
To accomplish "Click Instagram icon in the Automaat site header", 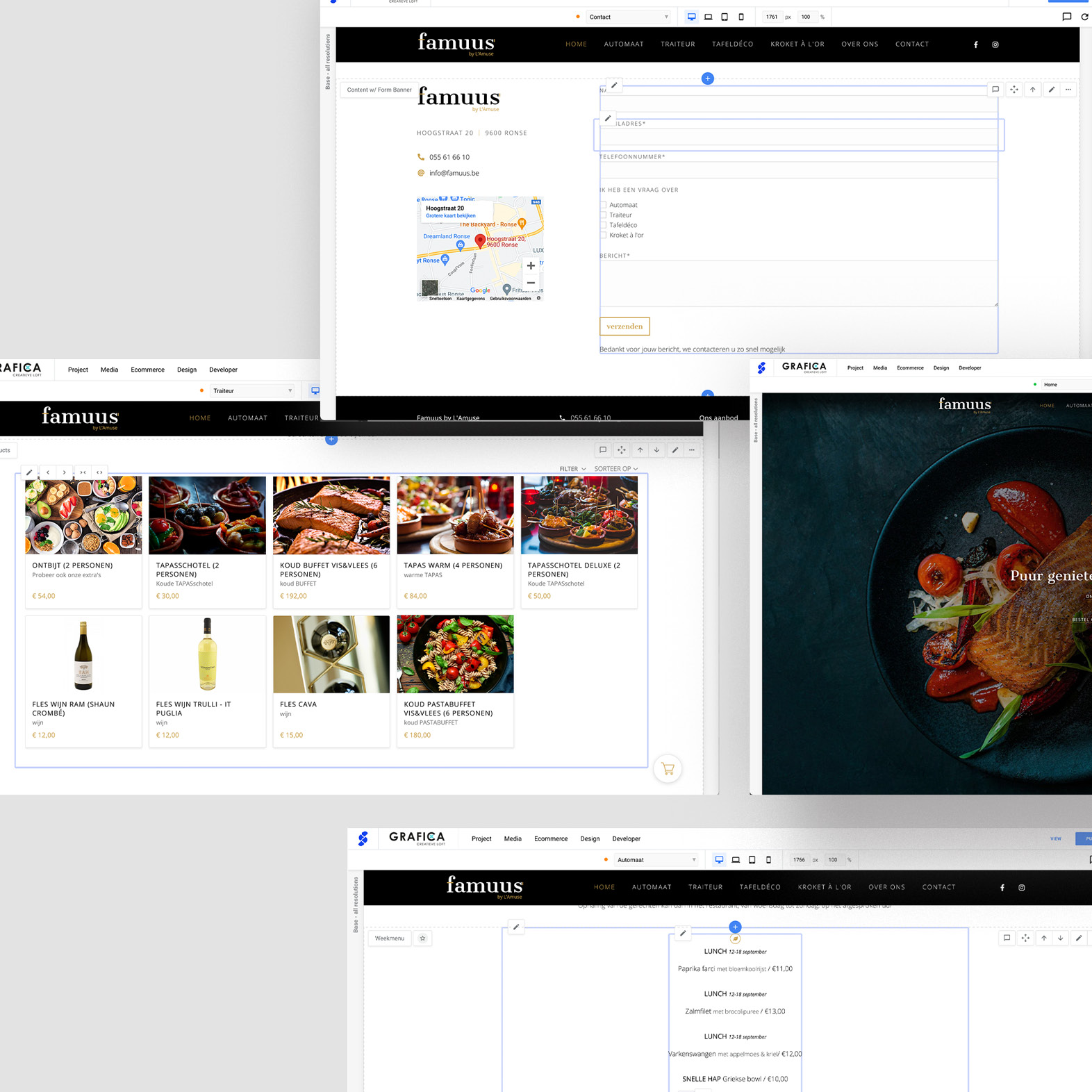I will click(1022, 888).
